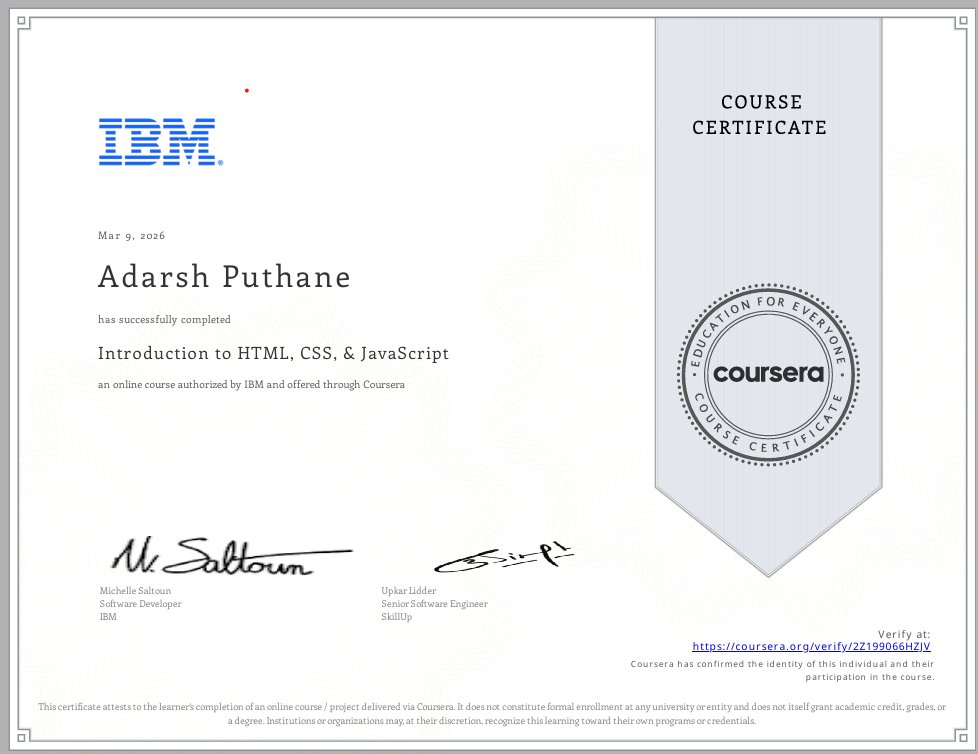The height and width of the screenshot is (754, 978).
Task: Click the name Michelle Saltoun
Action: click(135, 591)
